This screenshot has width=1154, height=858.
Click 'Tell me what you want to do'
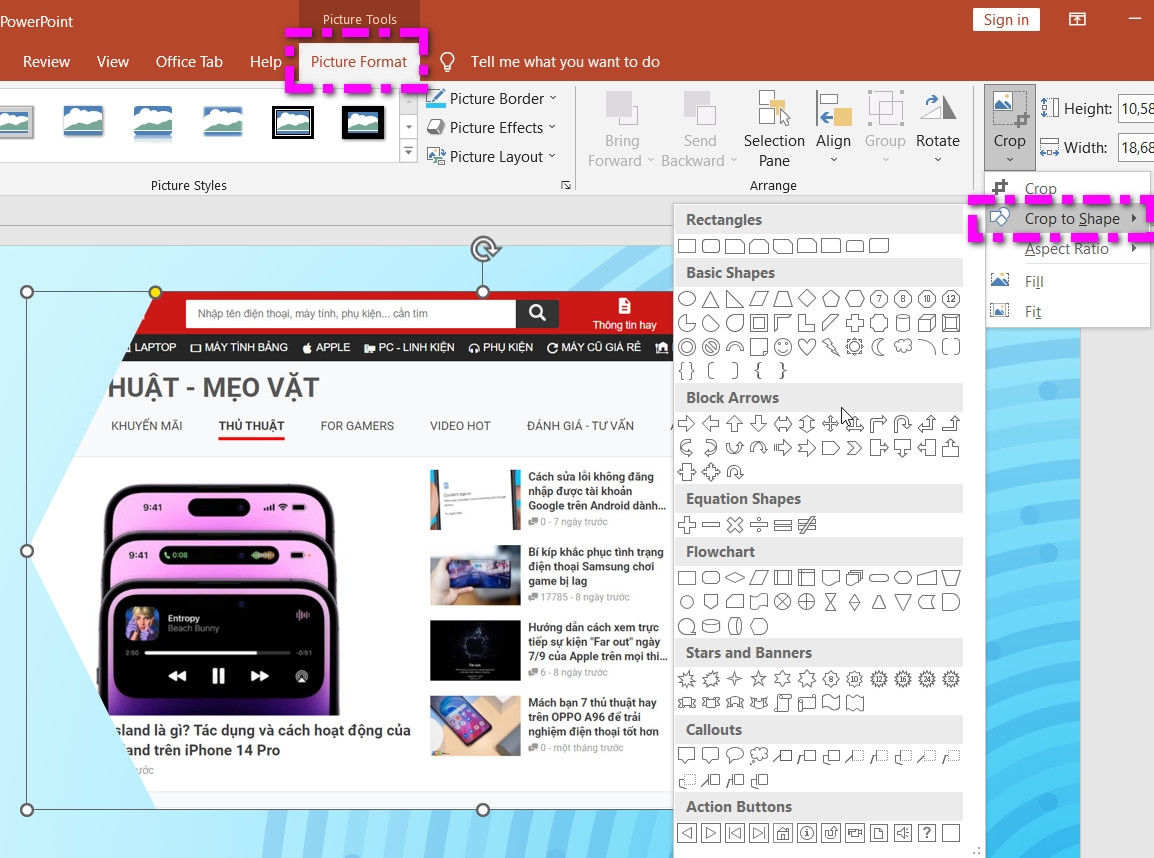point(565,61)
